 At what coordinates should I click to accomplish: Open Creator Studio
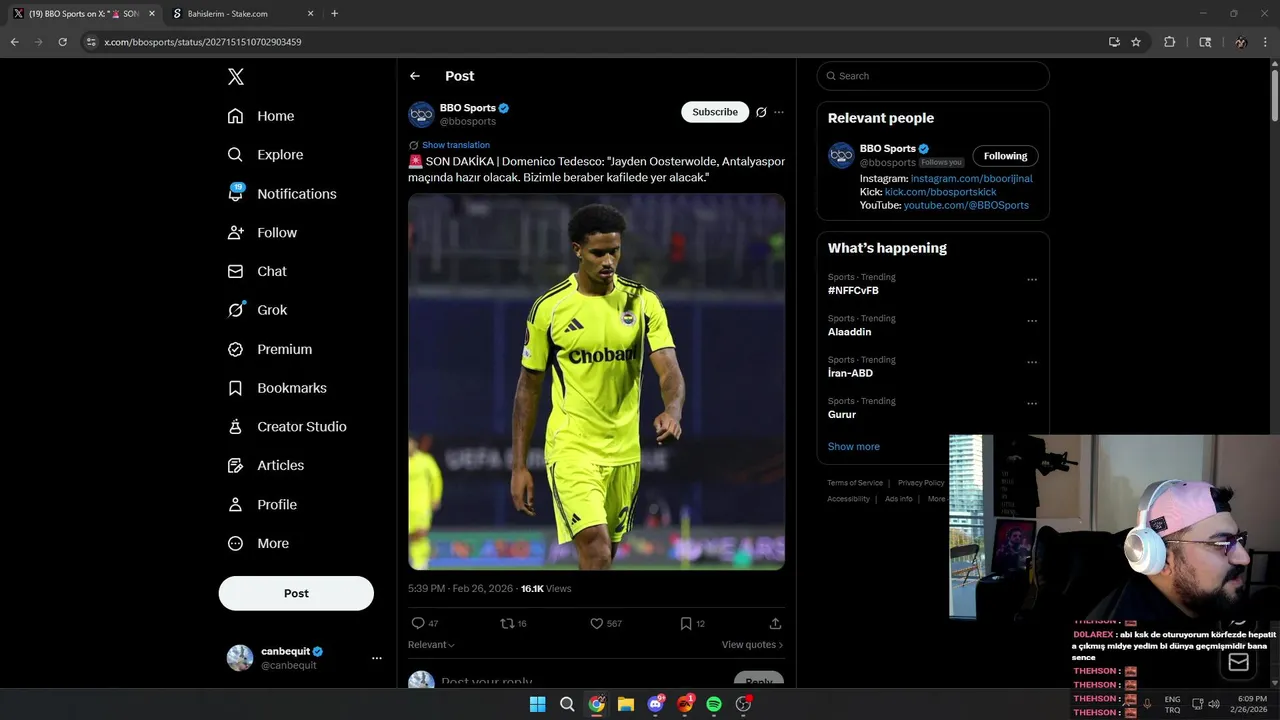pos(286,426)
